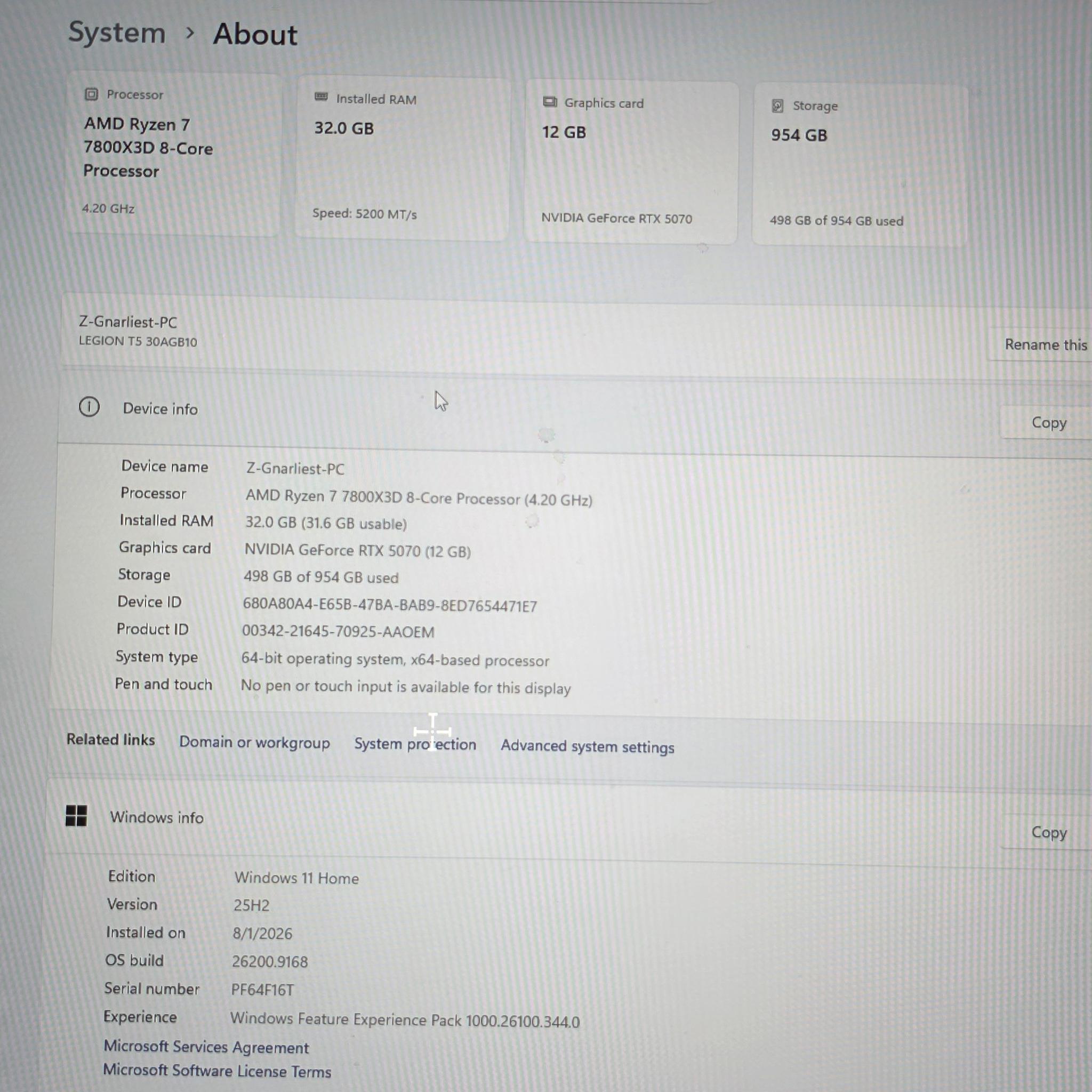Click the NVIDIA GeForce RTX 5070 (12 GB) value
1092x1092 pixels.
tap(357, 550)
